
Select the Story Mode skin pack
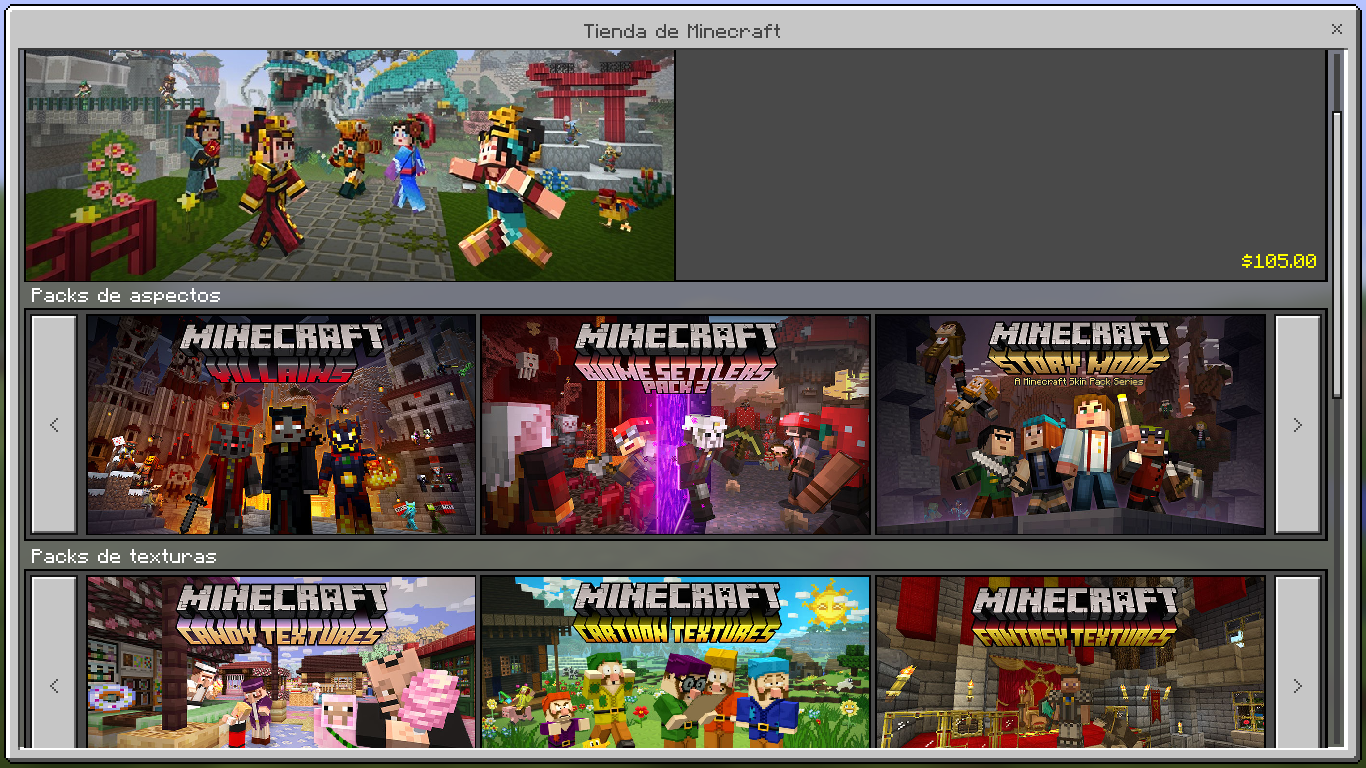coord(1070,425)
